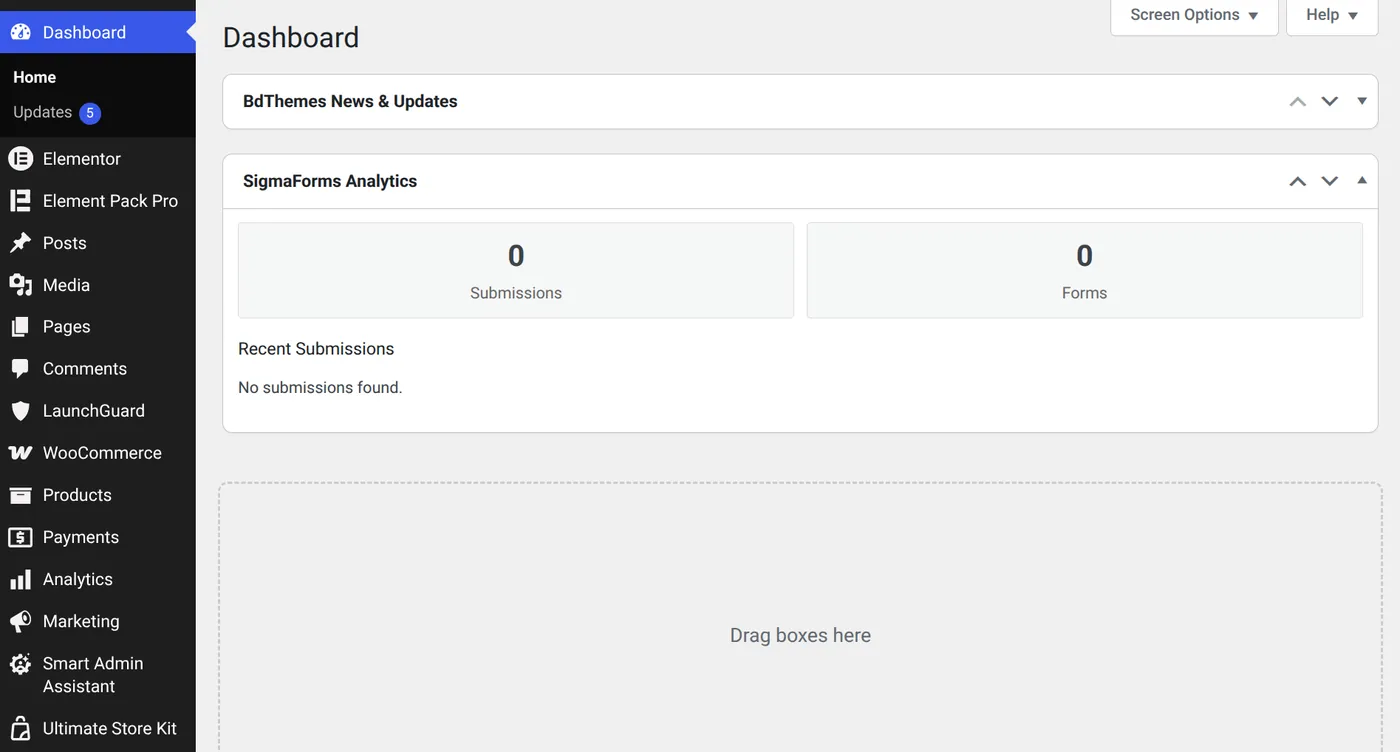Screen dimensions: 1400x752
Task: Click the Submissions count card
Action: pyautogui.click(x=516, y=270)
